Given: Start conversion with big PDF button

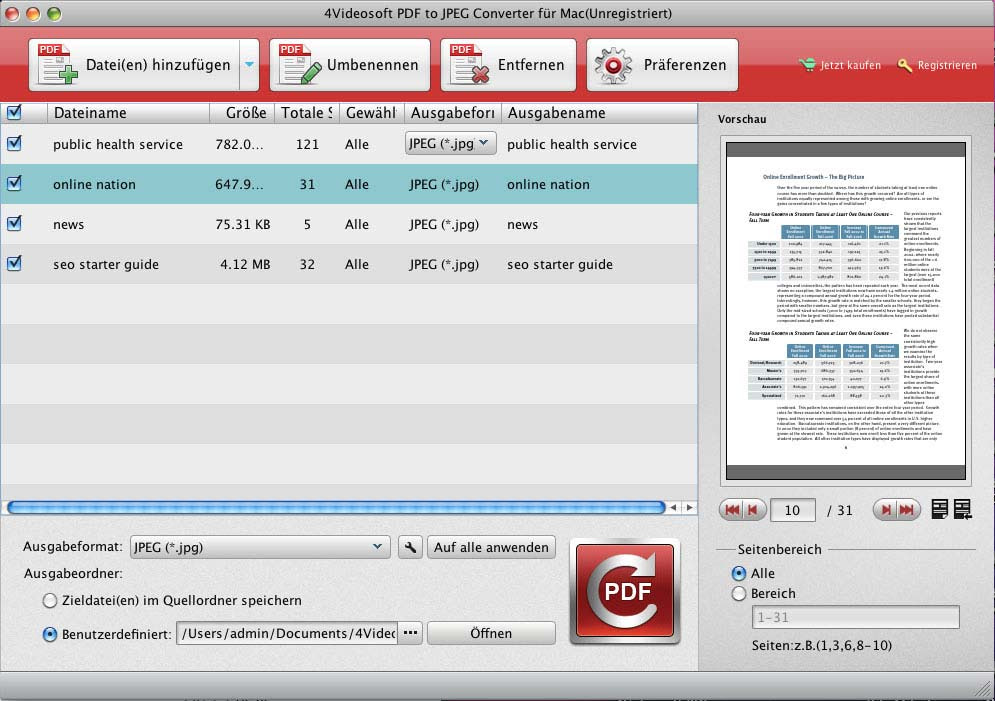Looking at the screenshot, I should tap(626, 591).
